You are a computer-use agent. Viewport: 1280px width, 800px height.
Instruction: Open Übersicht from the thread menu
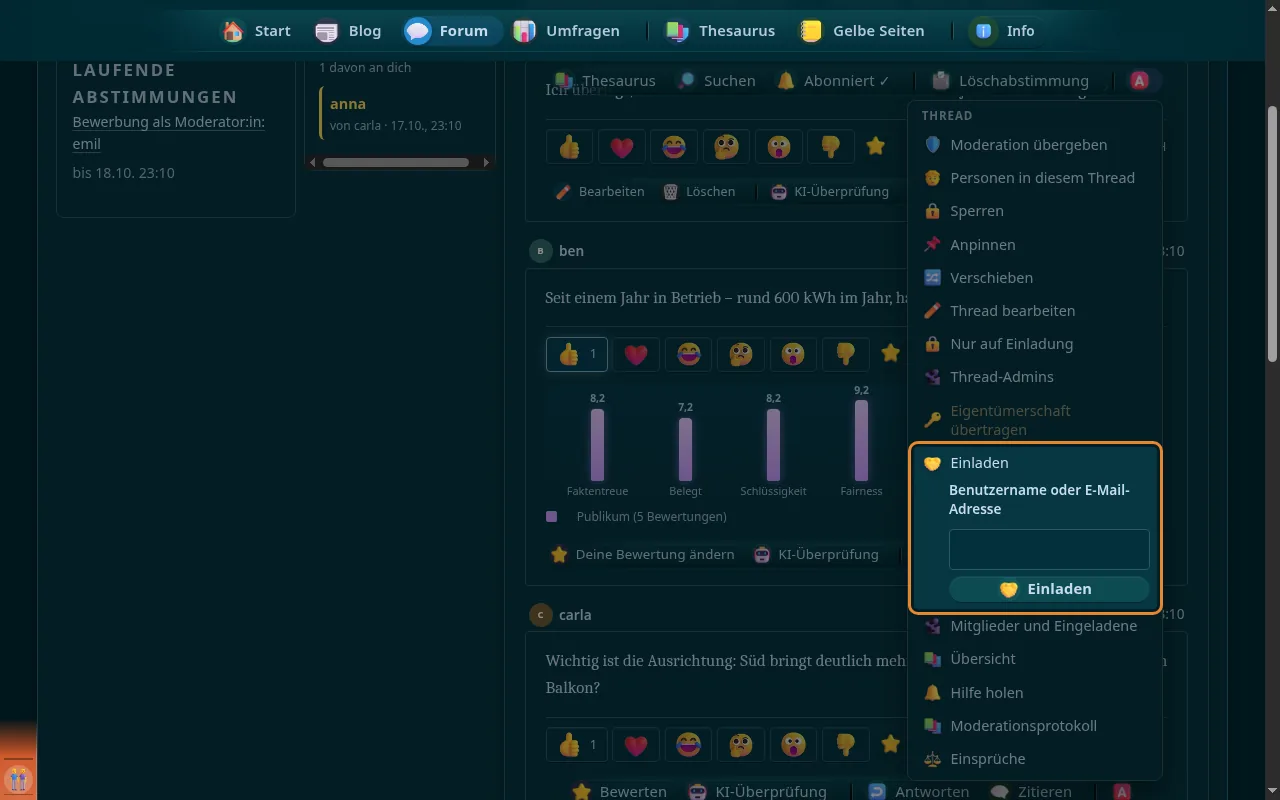(x=1034, y=659)
